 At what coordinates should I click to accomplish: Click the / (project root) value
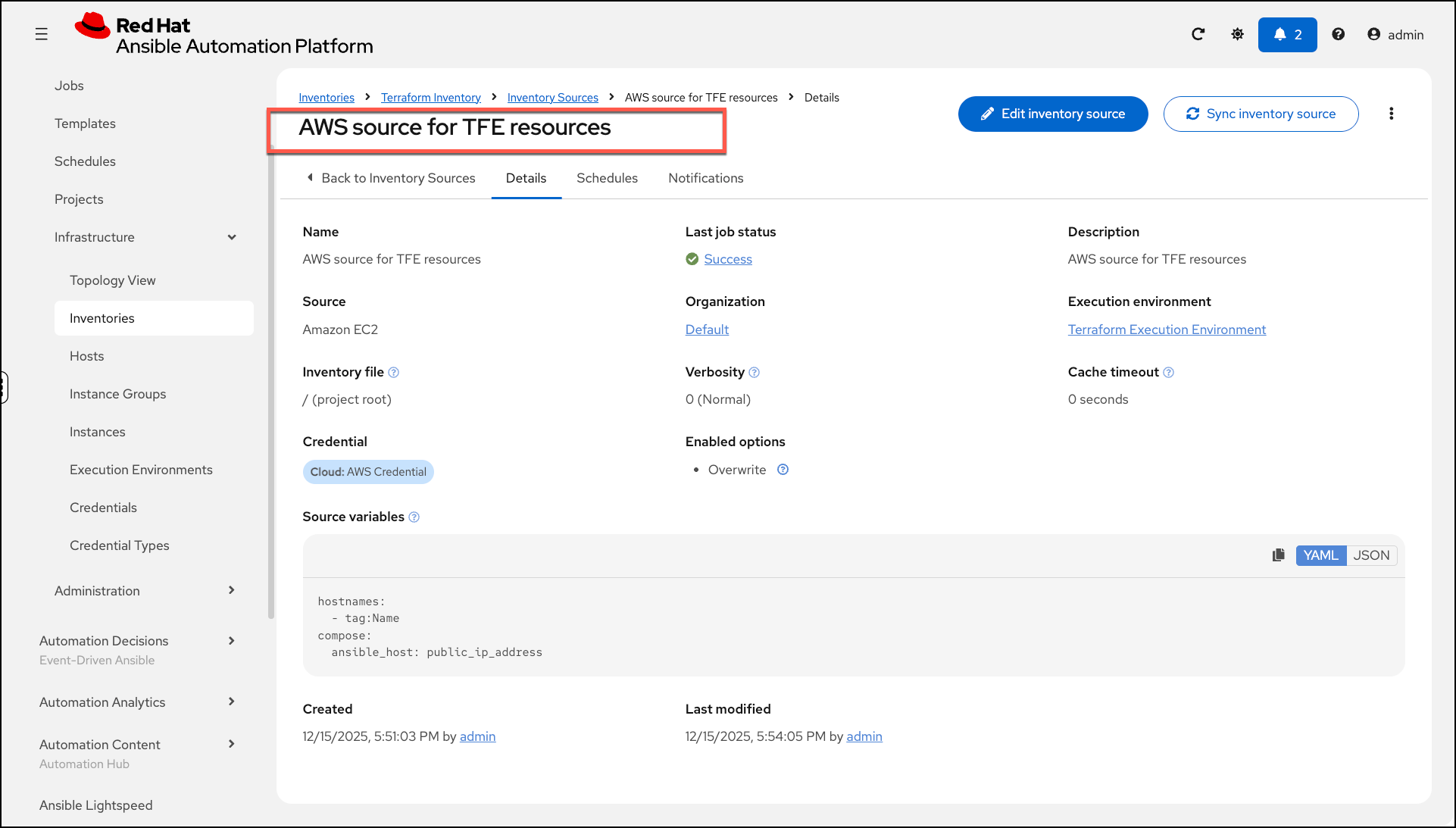click(347, 399)
